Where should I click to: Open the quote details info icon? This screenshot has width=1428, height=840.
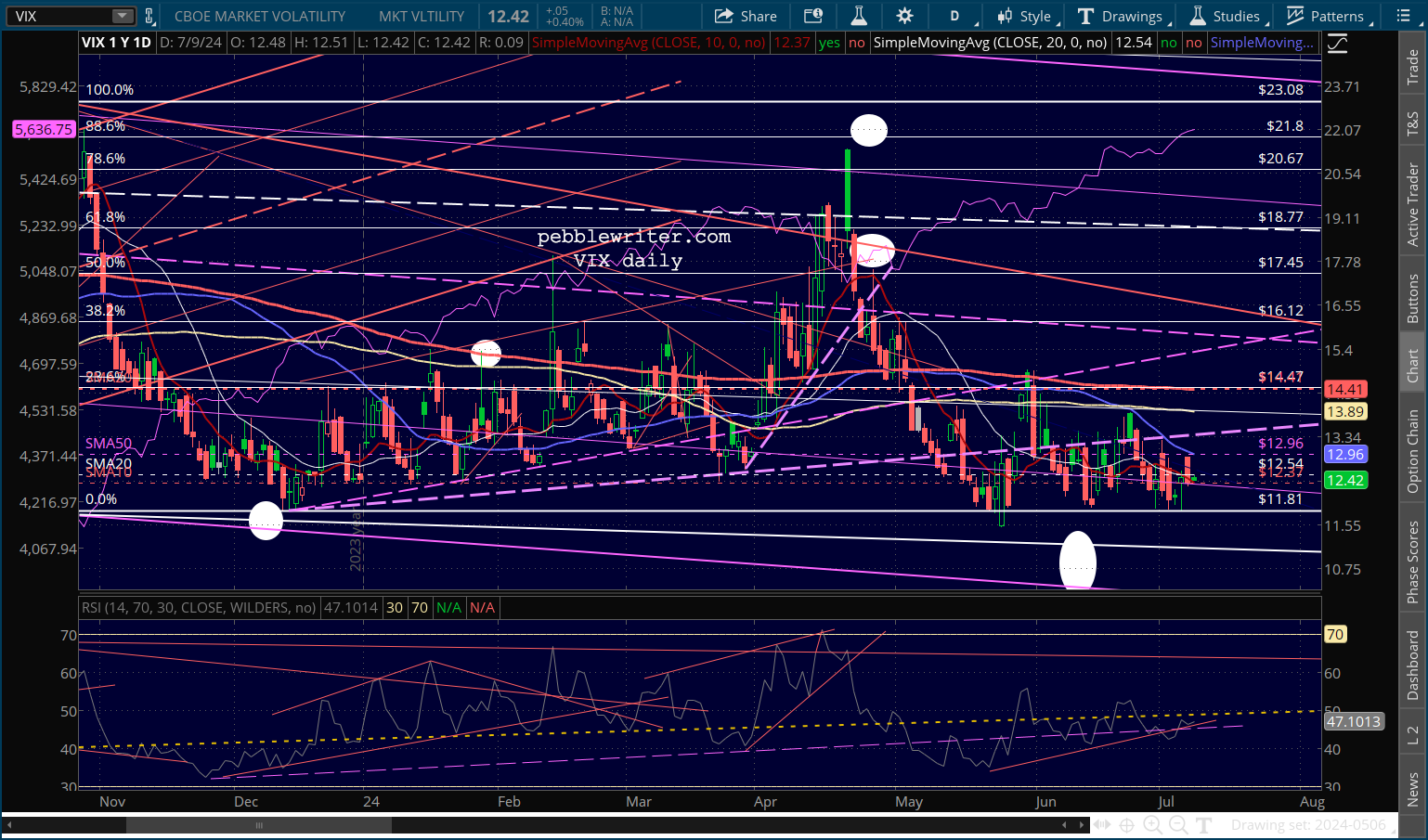click(x=813, y=16)
